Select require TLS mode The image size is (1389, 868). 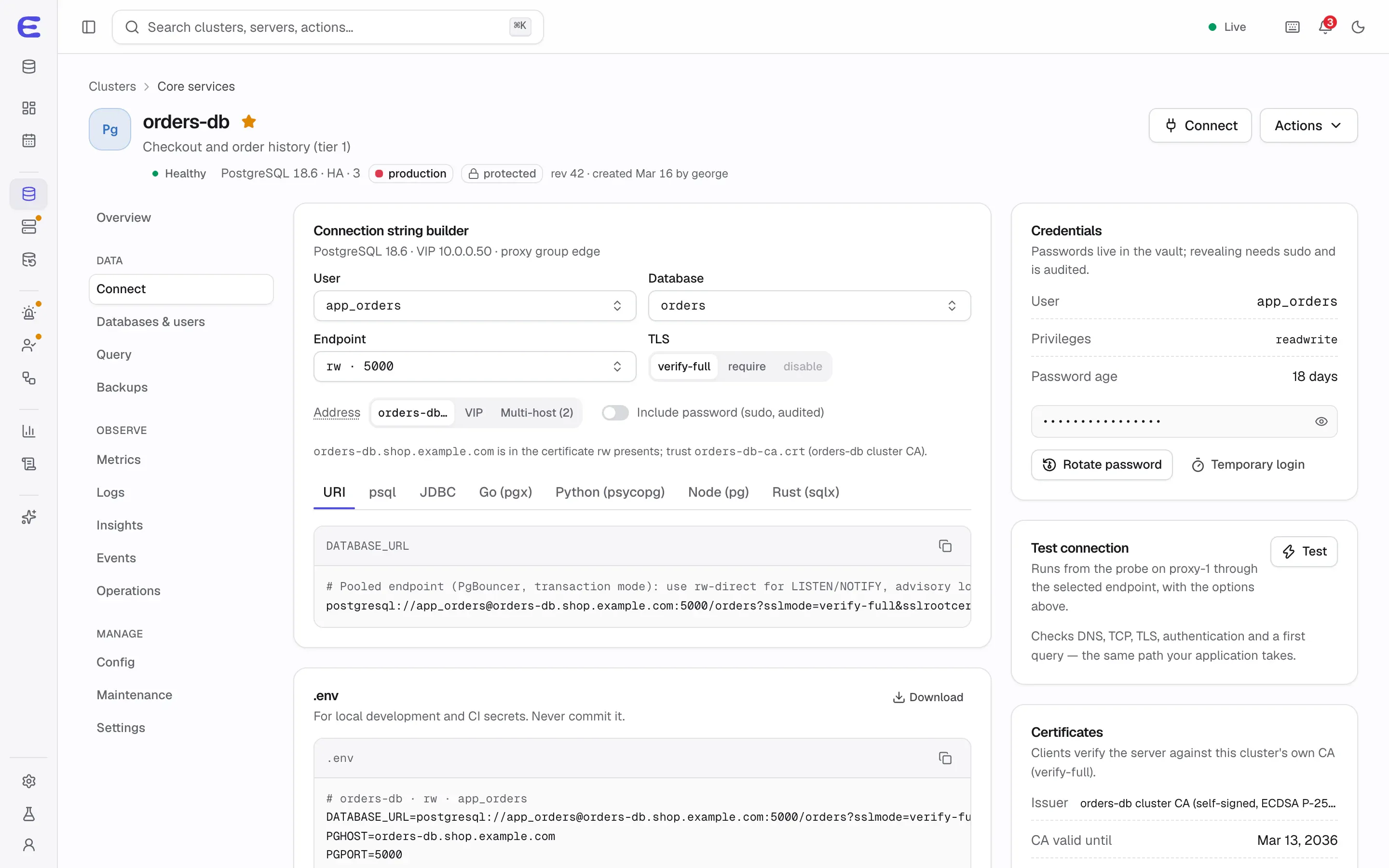tap(746, 366)
